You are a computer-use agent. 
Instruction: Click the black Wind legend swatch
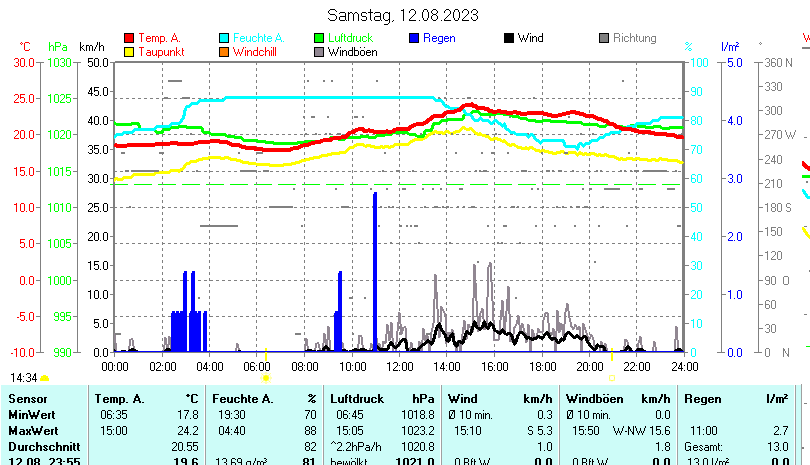point(510,38)
